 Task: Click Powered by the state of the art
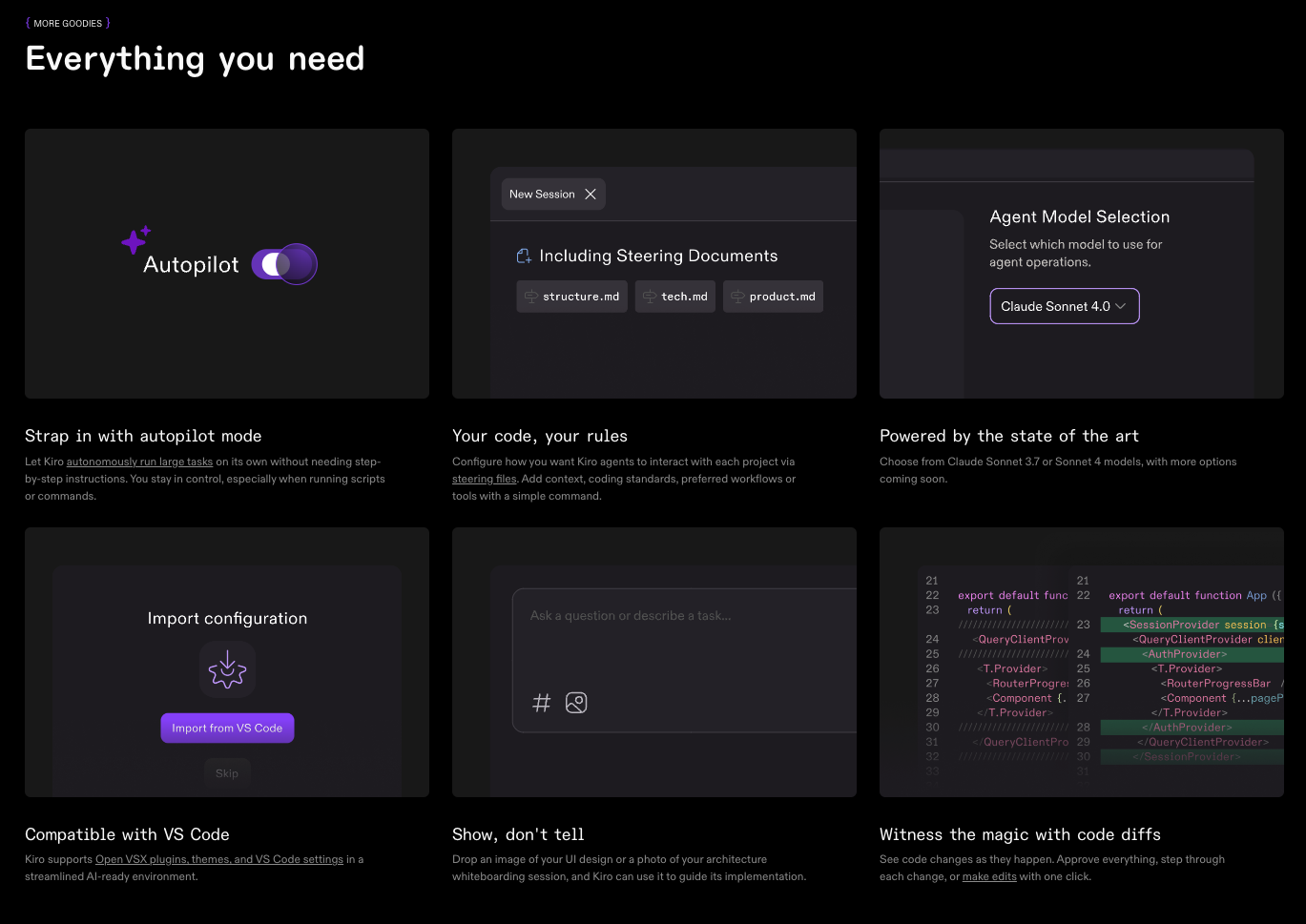pos(1009,436)
